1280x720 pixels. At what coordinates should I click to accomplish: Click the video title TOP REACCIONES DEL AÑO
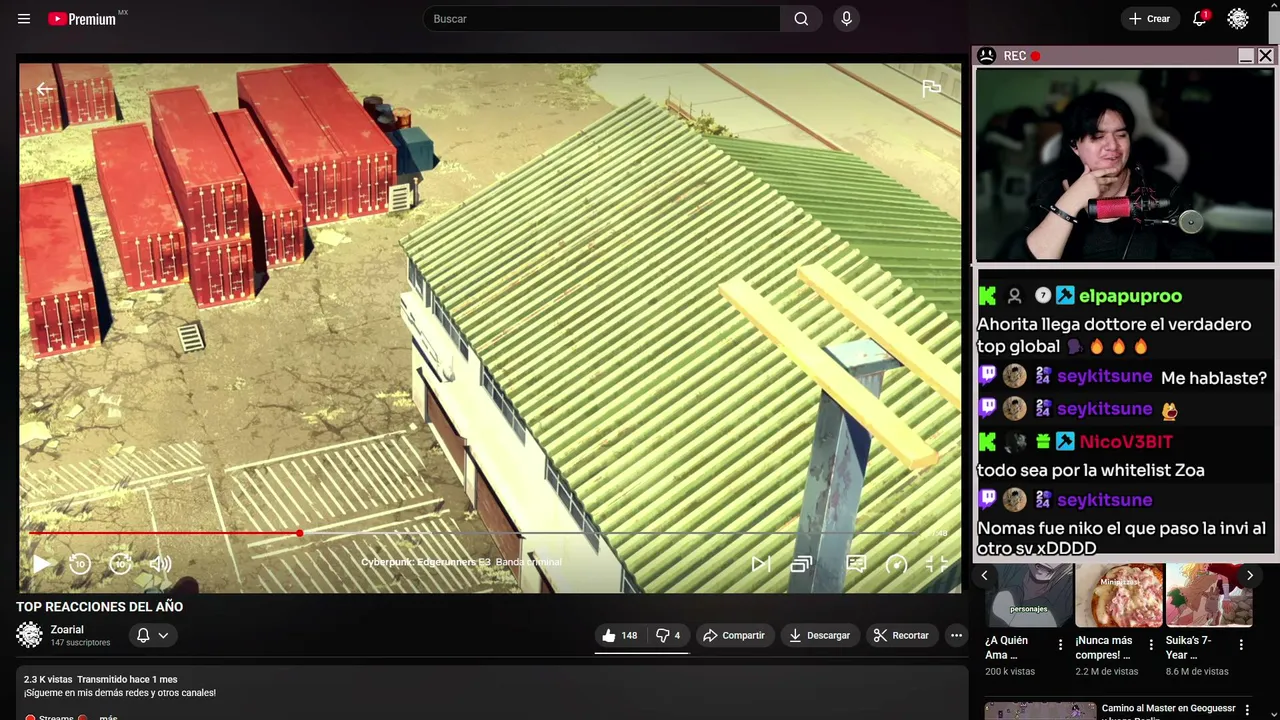click(x=99, y=607)
